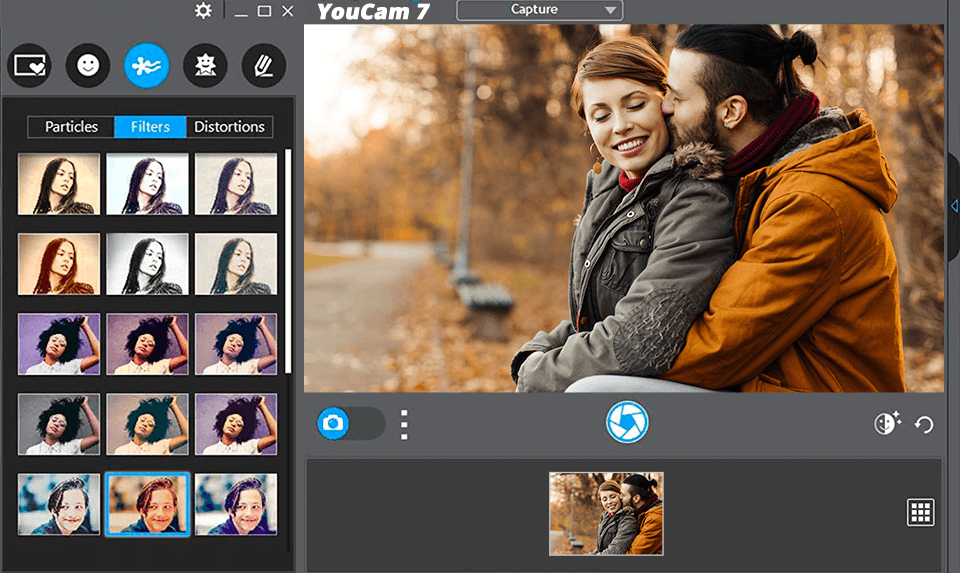Click the face beautifier icon
This screenshot has height=573, width=960.
(x=887, y=422)
